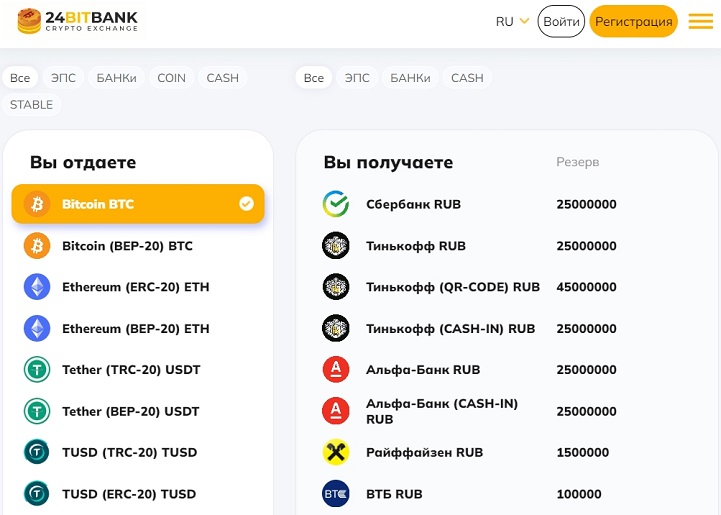The image size is (721, 515).
Task: Click the TUSD (TRC-20) coin icon
Action: pyautogui.click(x=37, y=452)
